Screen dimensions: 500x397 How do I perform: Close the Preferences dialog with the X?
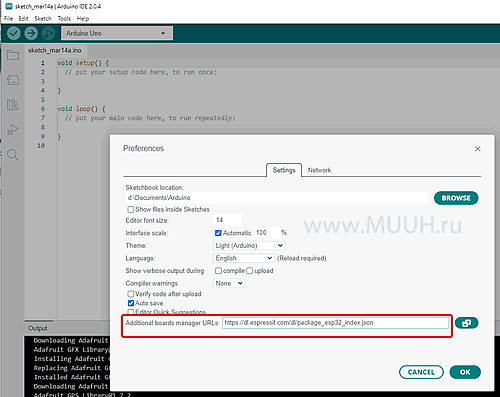[x=478, y=149]
